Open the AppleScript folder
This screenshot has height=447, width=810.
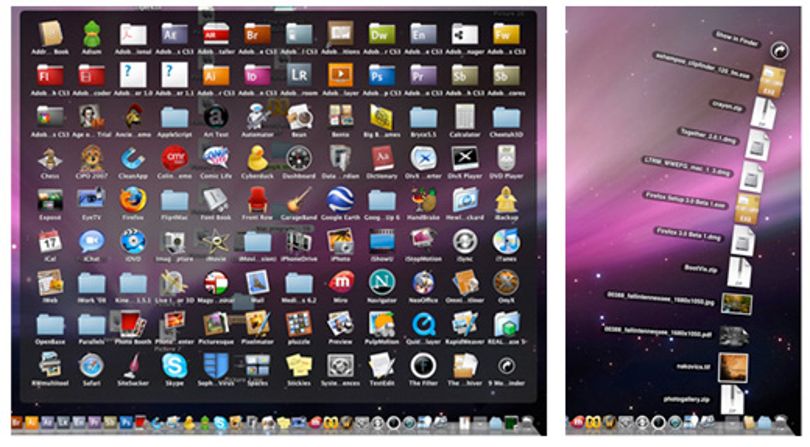175,117
